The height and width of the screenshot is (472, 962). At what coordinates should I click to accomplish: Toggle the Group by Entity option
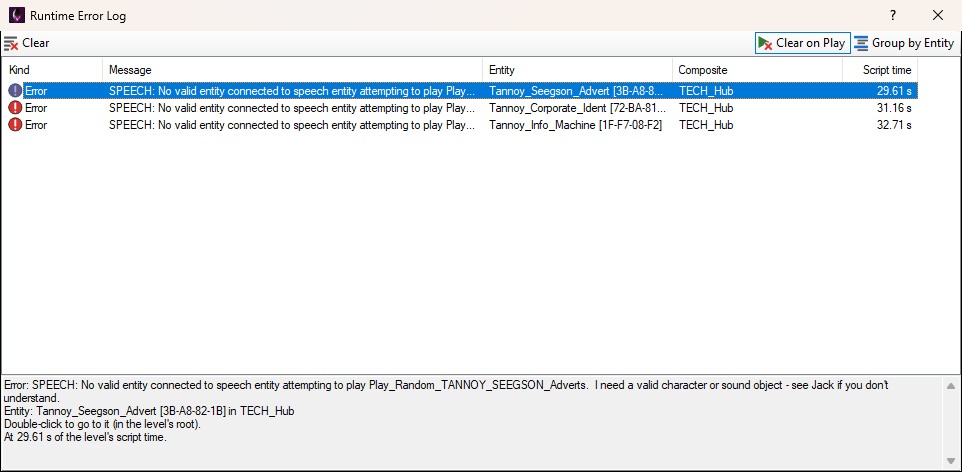pyautogui.click(x=904, y=43)
